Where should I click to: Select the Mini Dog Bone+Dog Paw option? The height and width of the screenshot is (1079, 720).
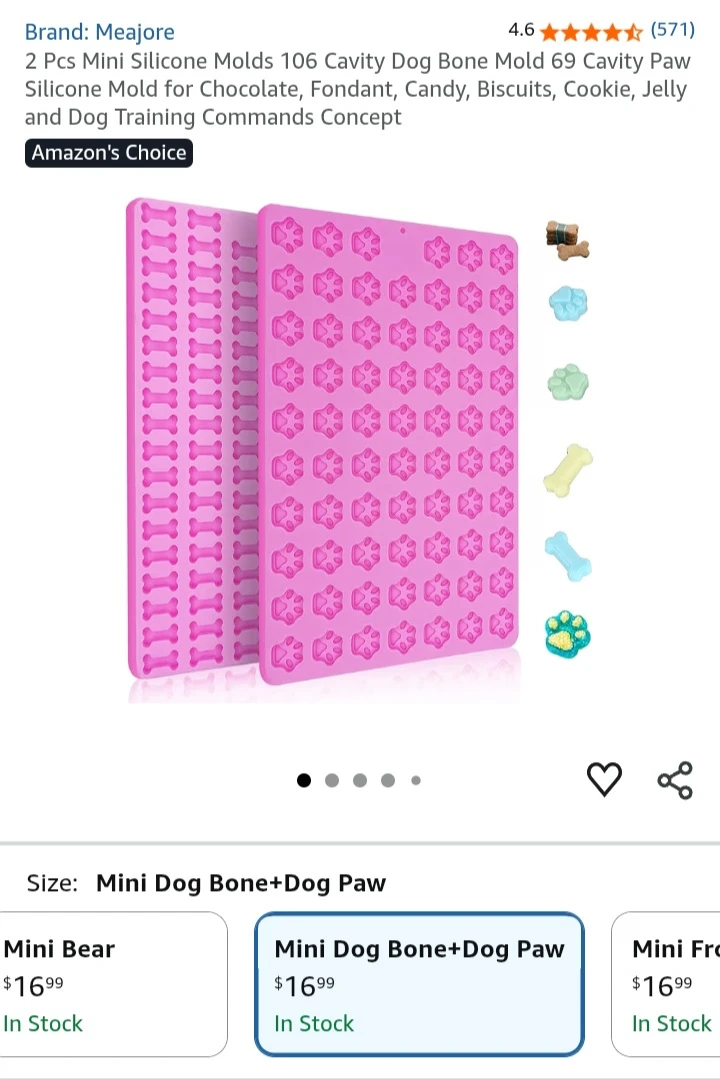pyautogui.click(x=419, y=984)
